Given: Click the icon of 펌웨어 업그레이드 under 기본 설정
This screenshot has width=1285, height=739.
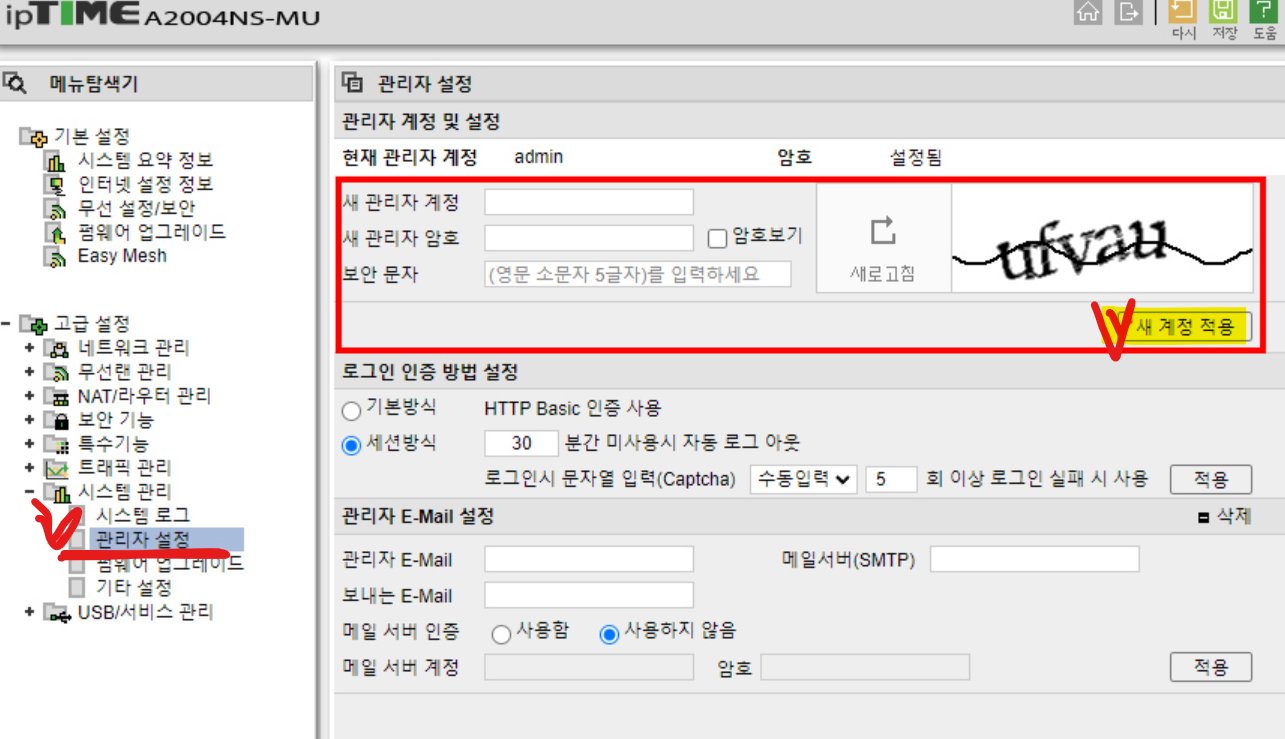Looking at the screenshot, I should pos(56,232).
